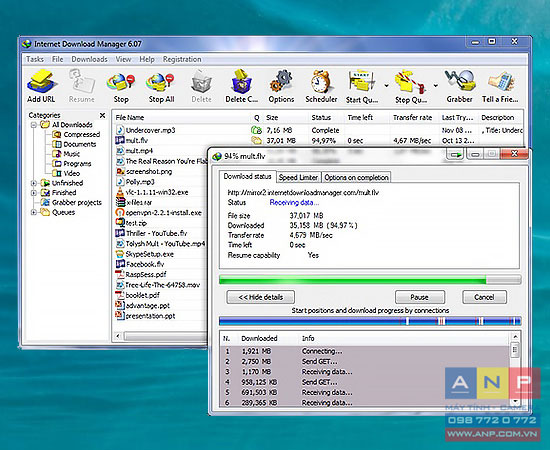Viewport: 550px width, 450px height.
Task: Open the View menu
Action: pos(123,59)
